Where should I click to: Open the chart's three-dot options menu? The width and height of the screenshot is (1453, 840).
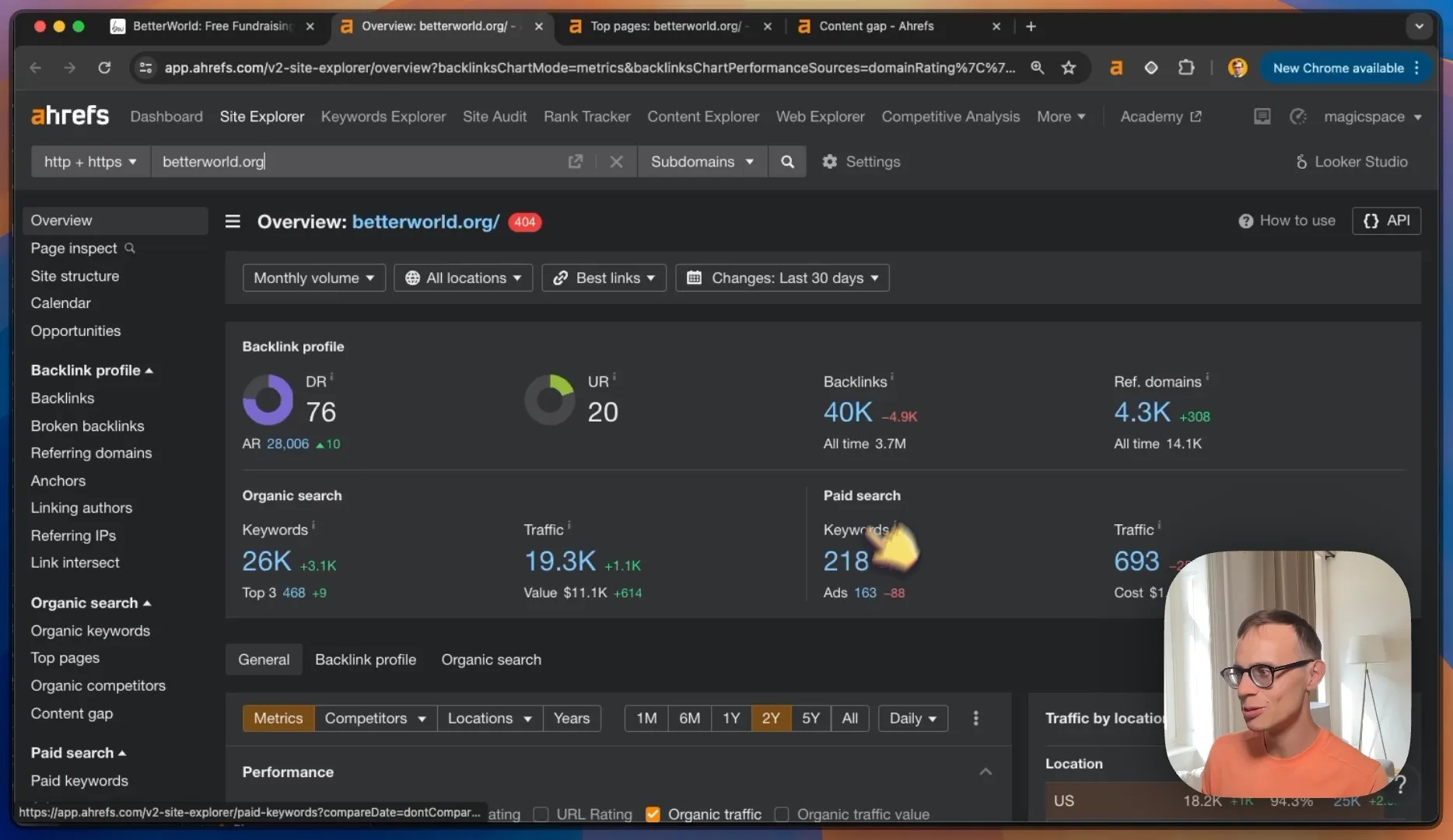coord(976,718)
